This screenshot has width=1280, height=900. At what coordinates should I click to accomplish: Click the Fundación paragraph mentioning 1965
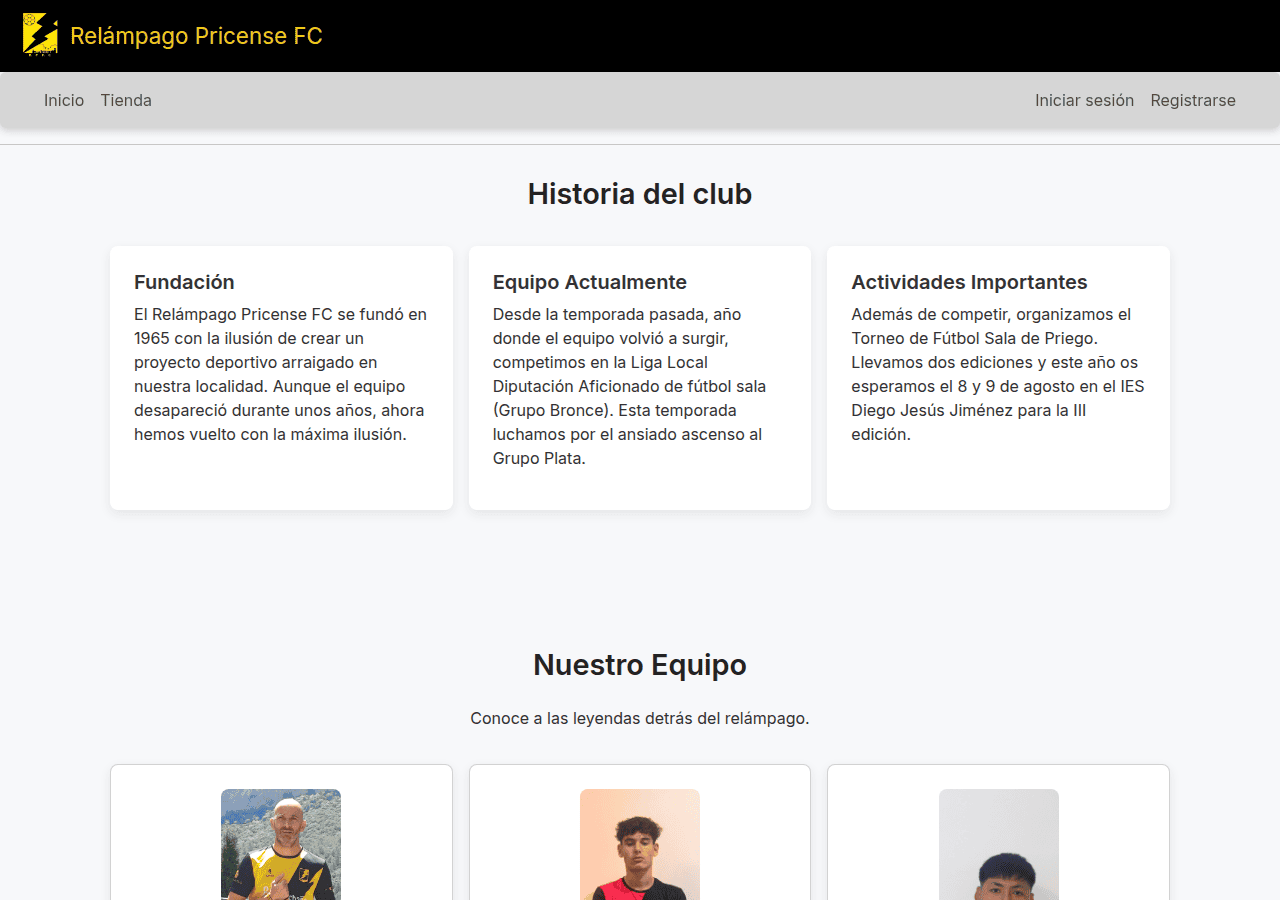pos(281,374)
